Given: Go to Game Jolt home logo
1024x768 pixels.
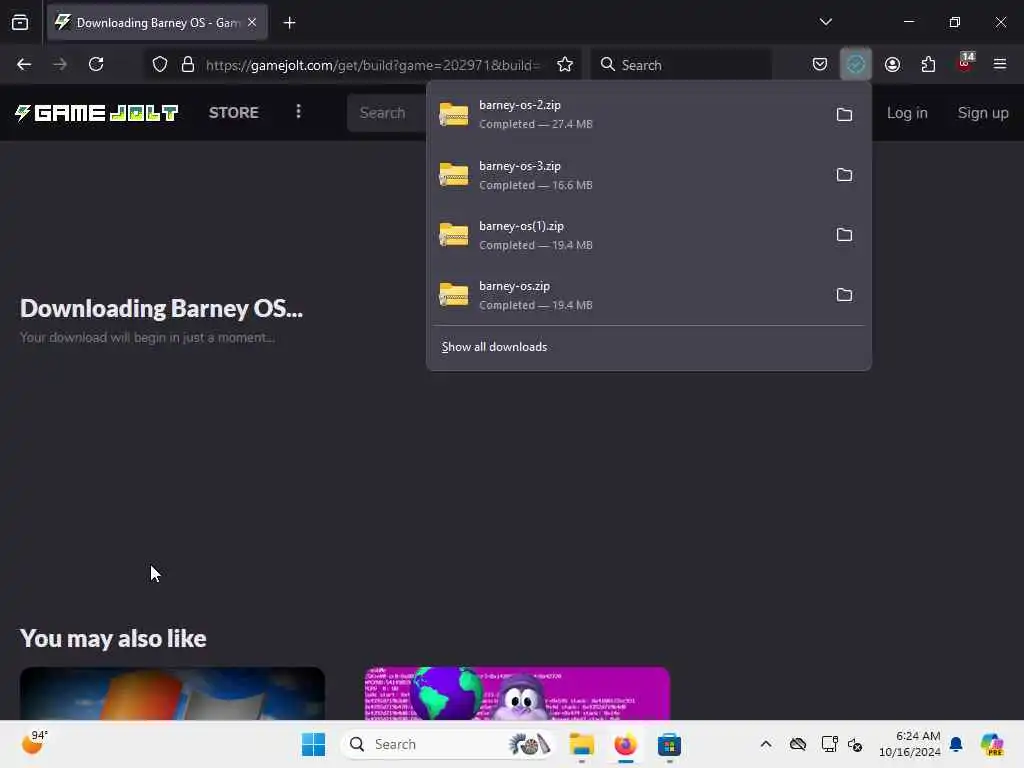Looking at the screenshot, I should 96,113.
